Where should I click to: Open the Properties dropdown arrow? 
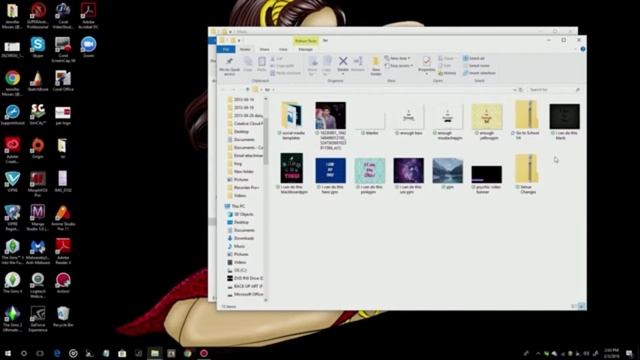pos(426,74)
